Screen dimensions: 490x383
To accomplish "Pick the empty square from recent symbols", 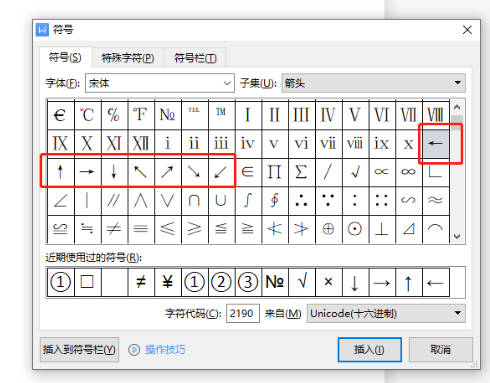I will pos(87,282).
